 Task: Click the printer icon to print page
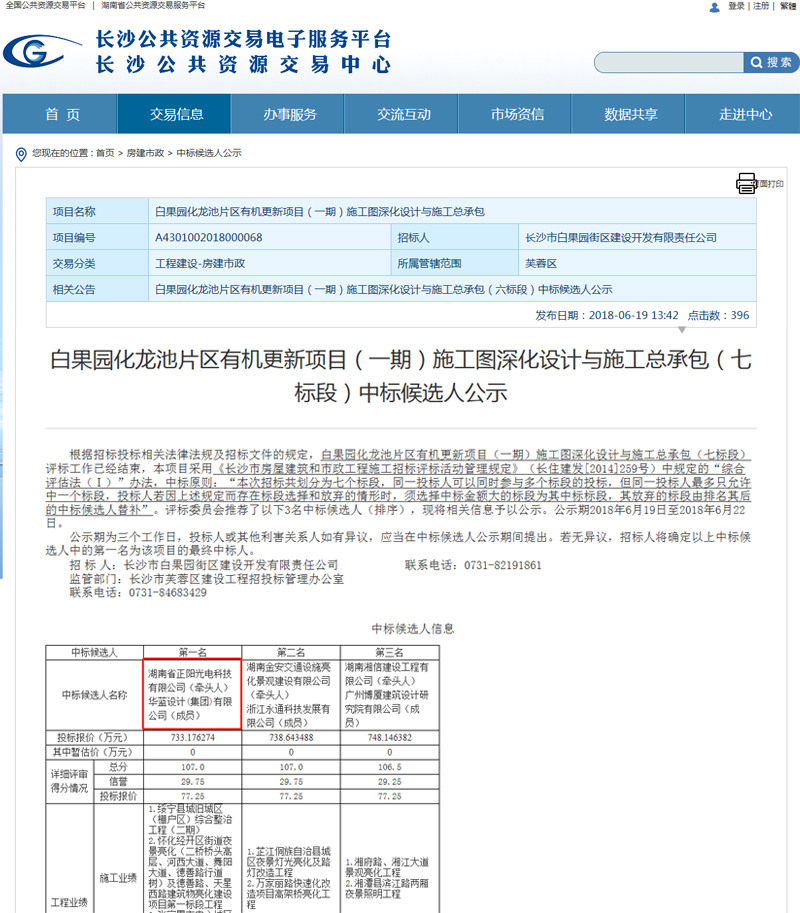pos(746,183)
